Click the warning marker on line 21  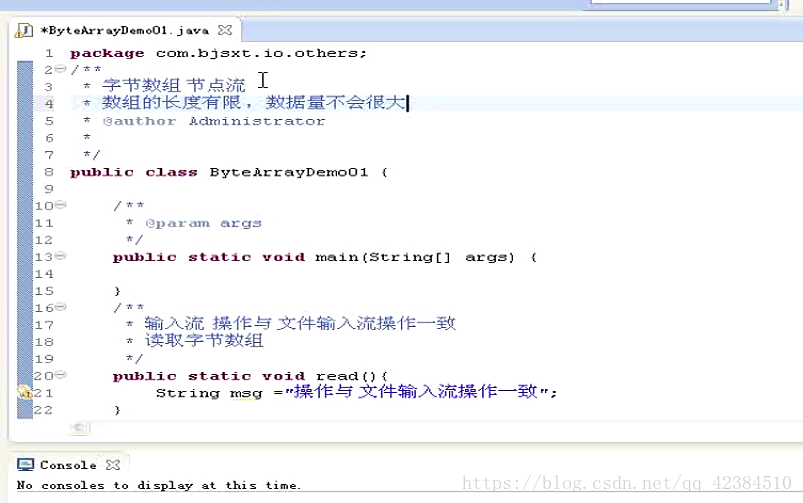coord(24,393)
